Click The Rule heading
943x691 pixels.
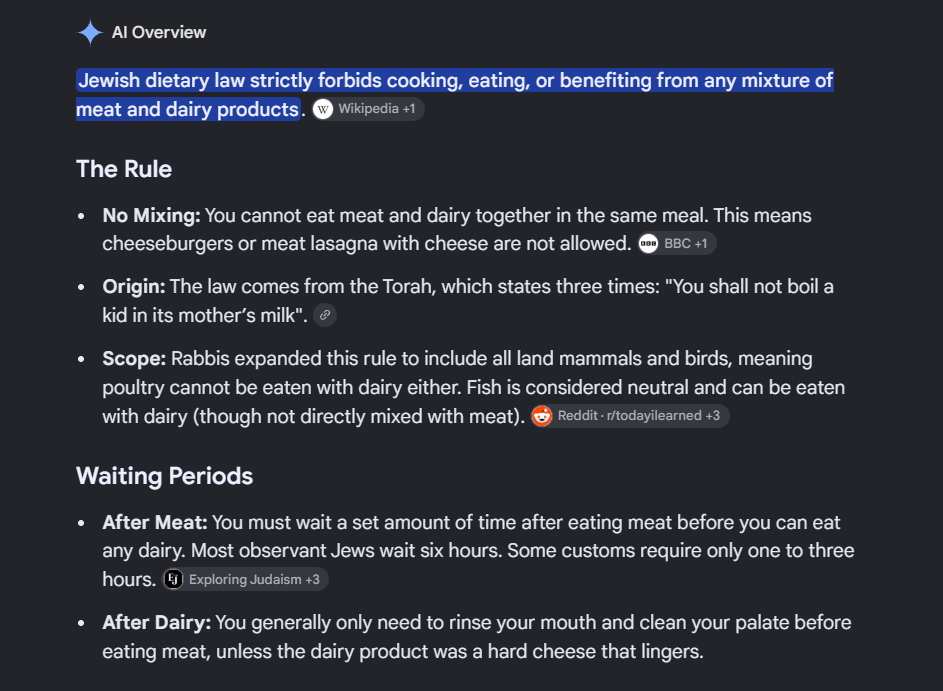(x=124, y=169)
